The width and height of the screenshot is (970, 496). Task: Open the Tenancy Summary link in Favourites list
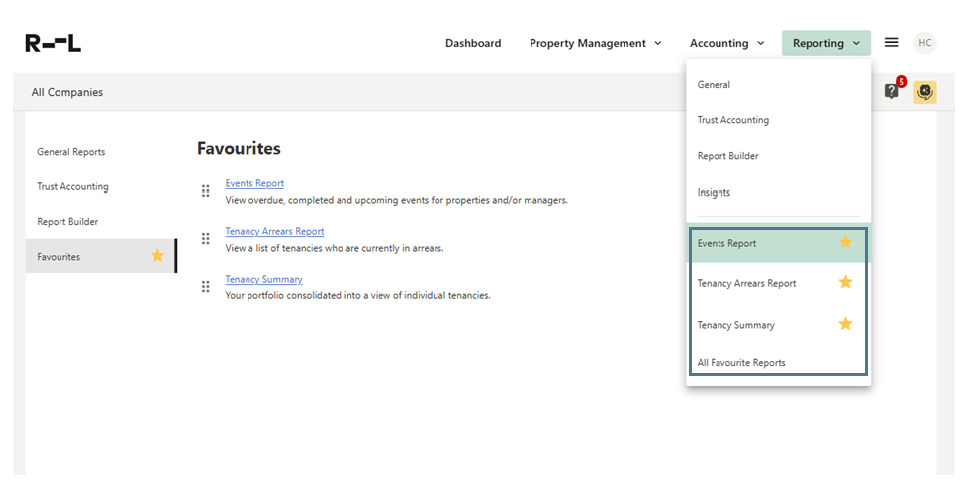264,279
